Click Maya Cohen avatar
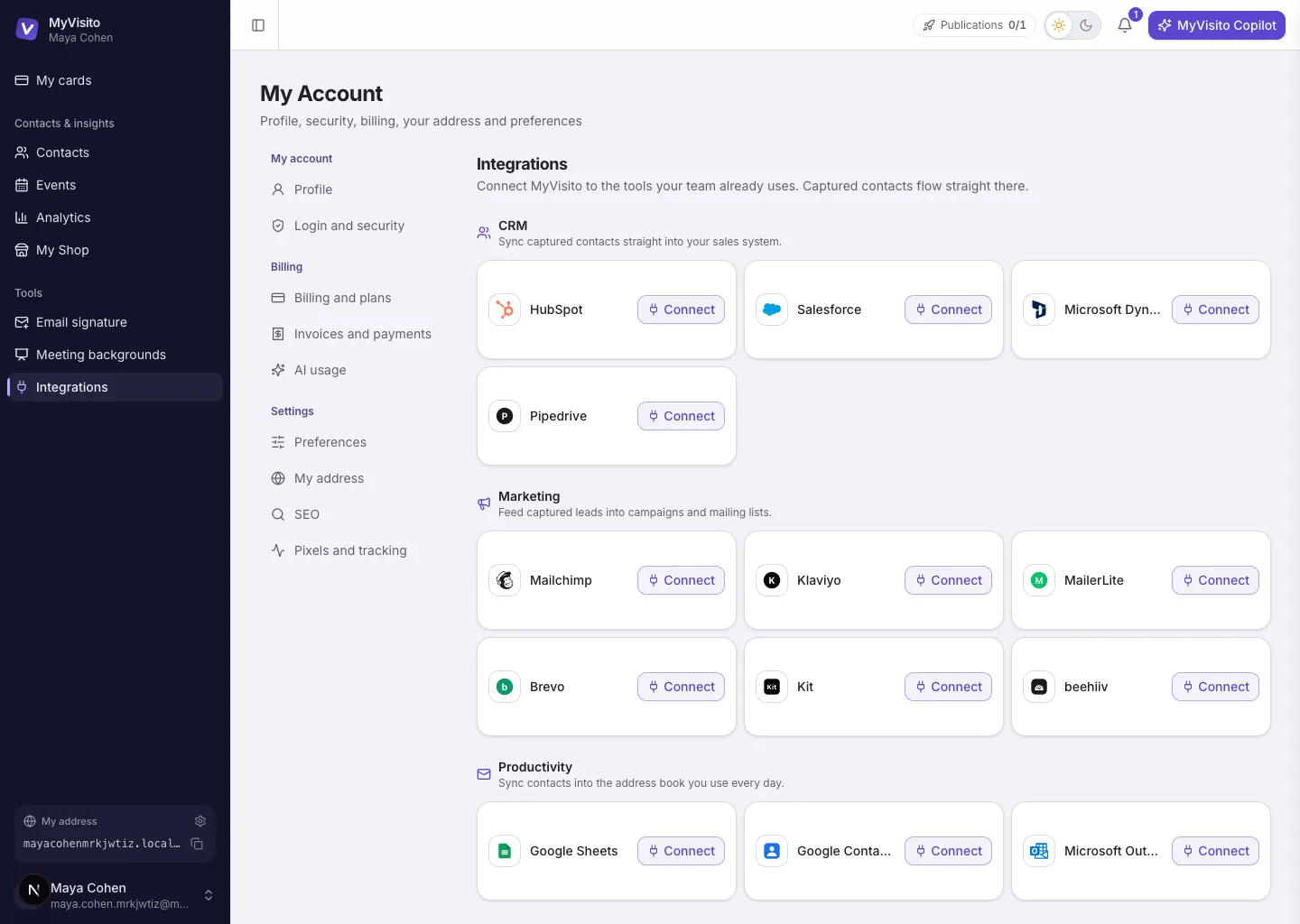Viewport: 1300px width, 924px height. [x=33, y=891]
